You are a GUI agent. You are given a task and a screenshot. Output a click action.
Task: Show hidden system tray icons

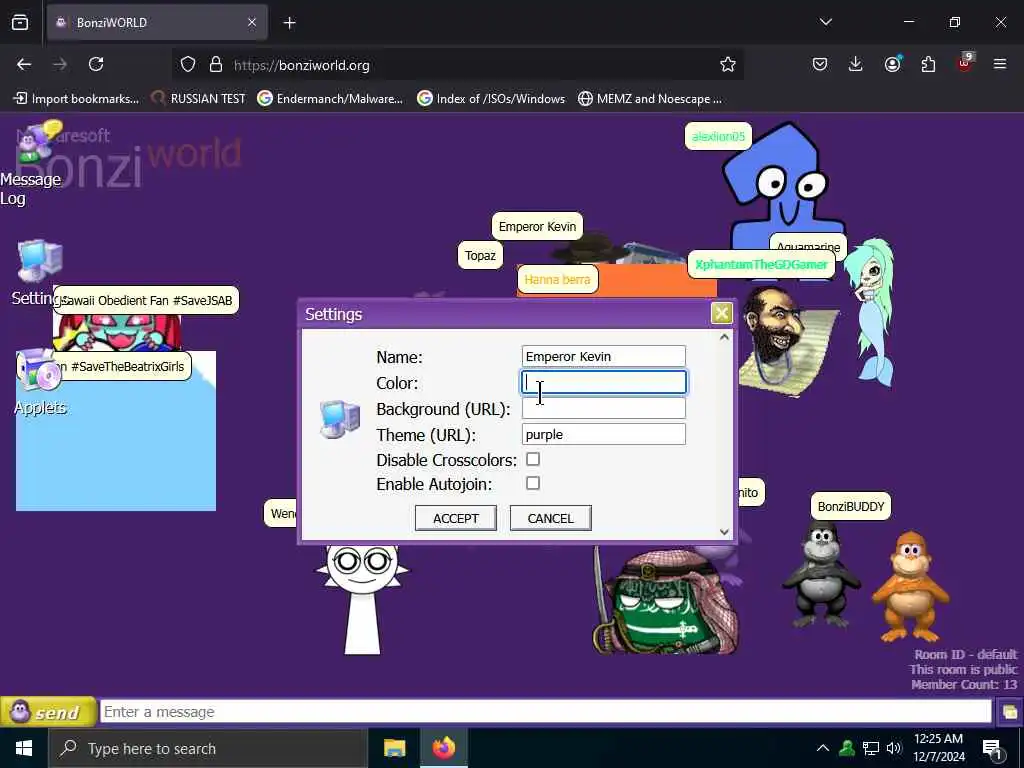(823, 748)
